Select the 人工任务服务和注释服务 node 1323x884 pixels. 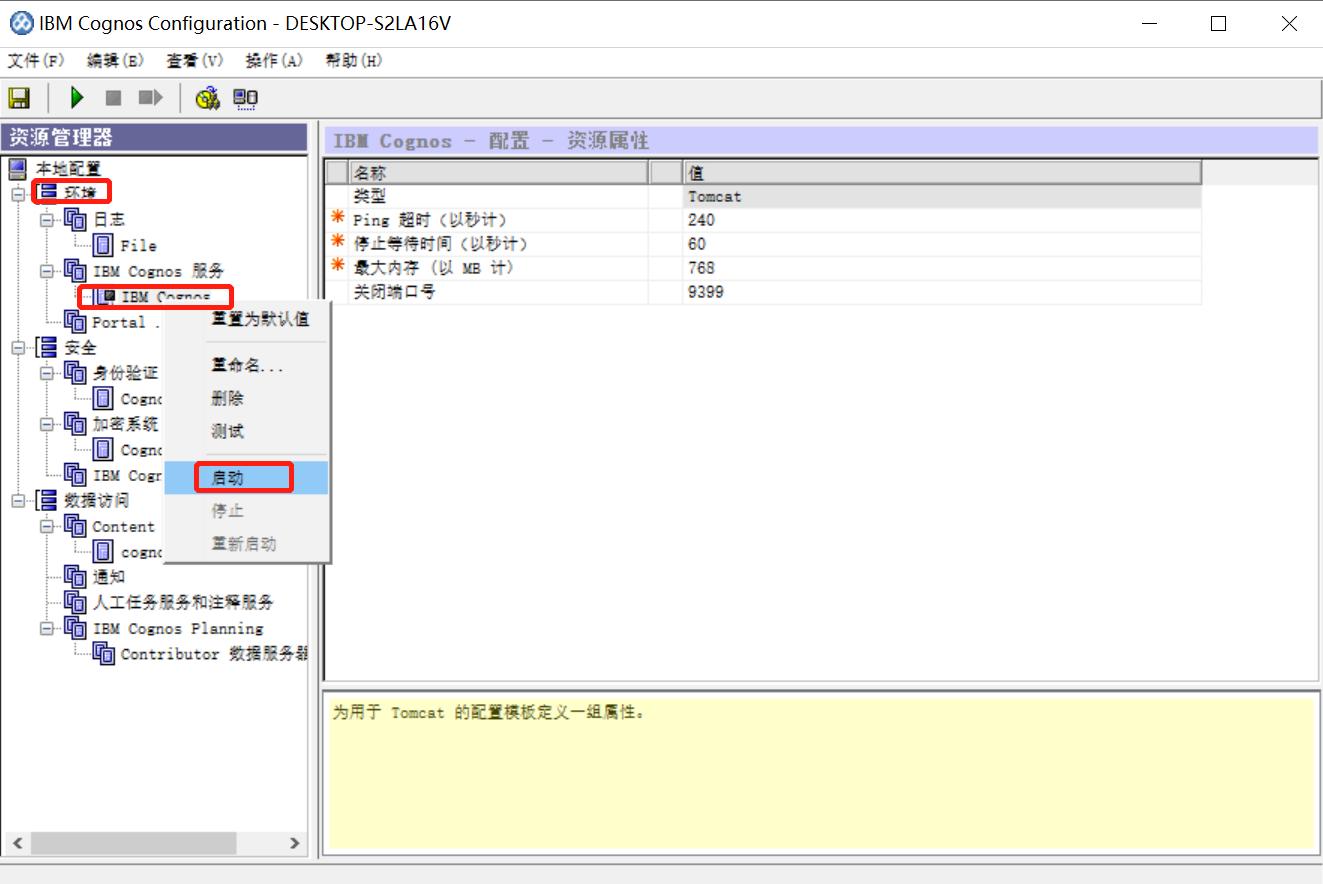(x=183, y=602)
